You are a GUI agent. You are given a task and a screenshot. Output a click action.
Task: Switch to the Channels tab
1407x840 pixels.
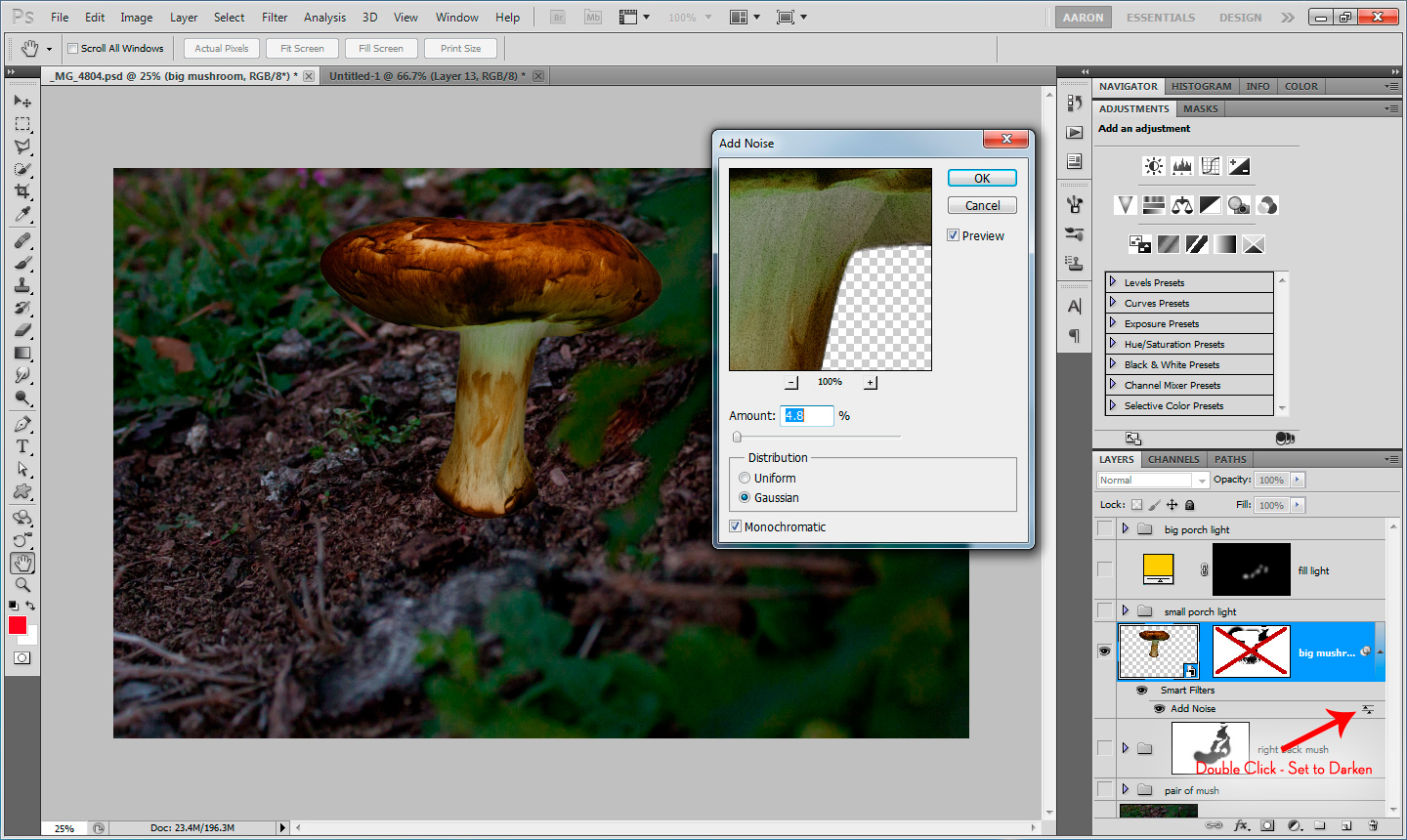tap(1173, 459)
